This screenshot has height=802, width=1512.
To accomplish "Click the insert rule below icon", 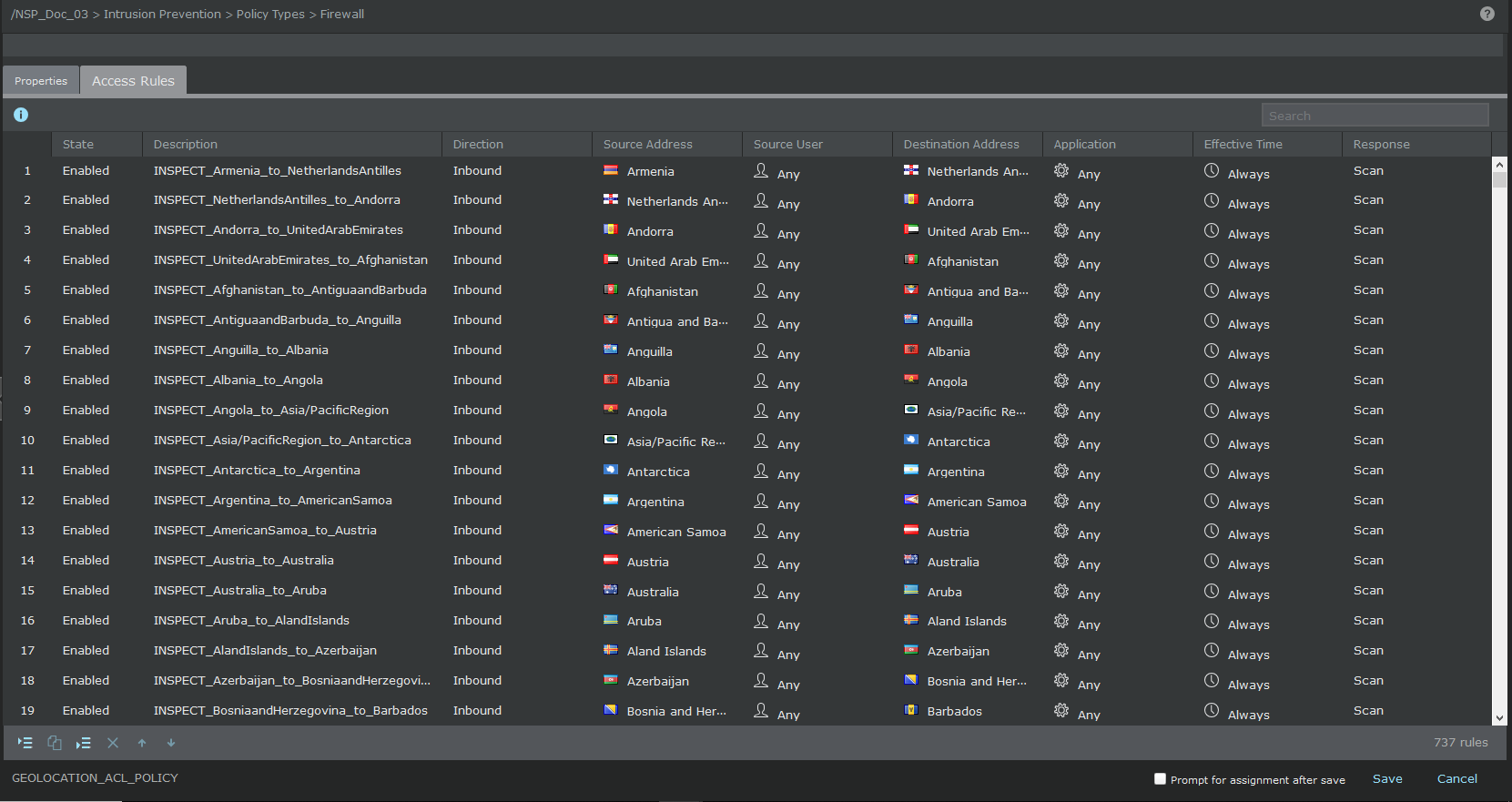I will coord(84,743).
